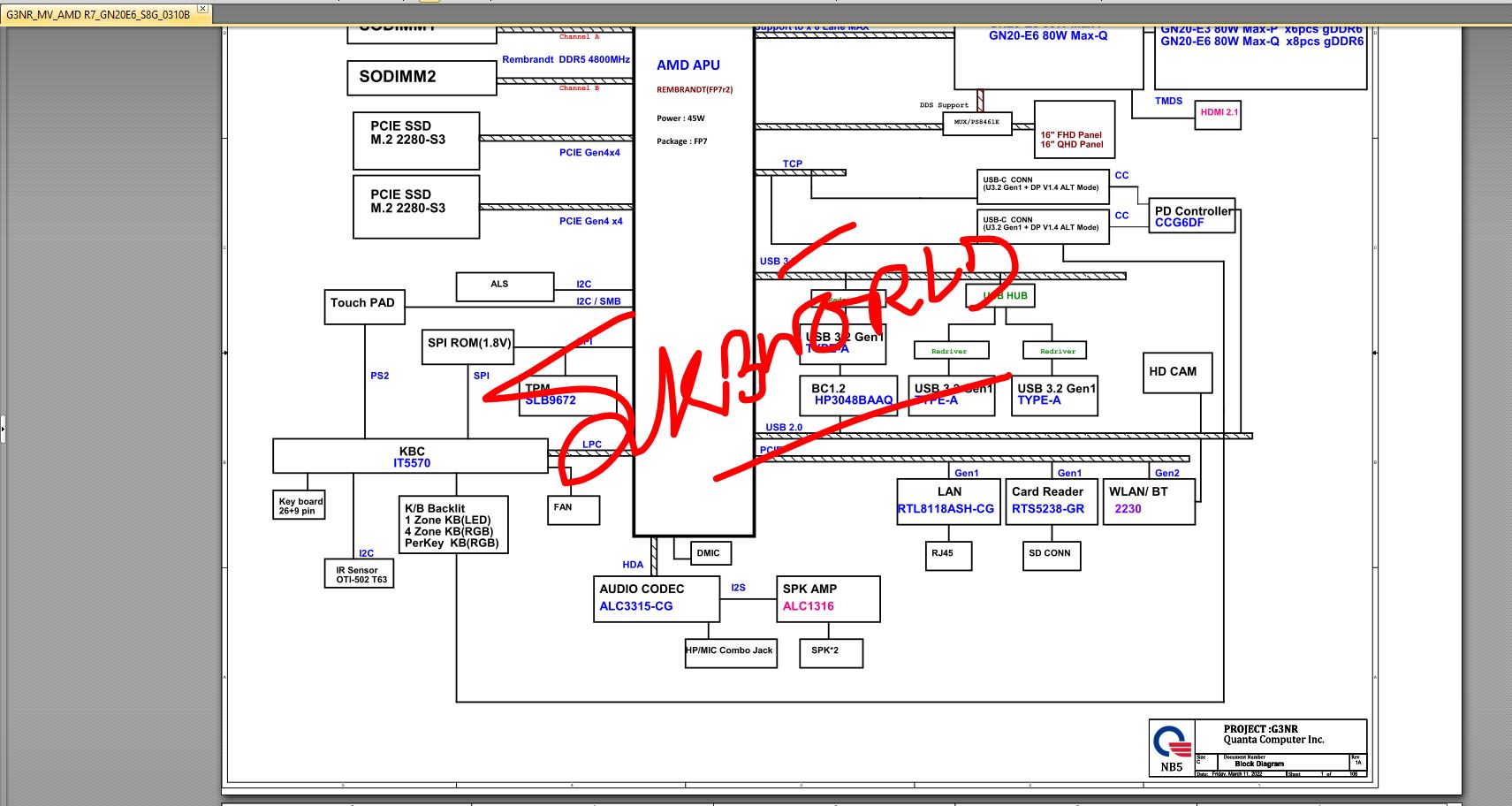The width and height of the screenshot is (1512, 806).
Task: Select the BC1.2 heading
Action: 828,389
